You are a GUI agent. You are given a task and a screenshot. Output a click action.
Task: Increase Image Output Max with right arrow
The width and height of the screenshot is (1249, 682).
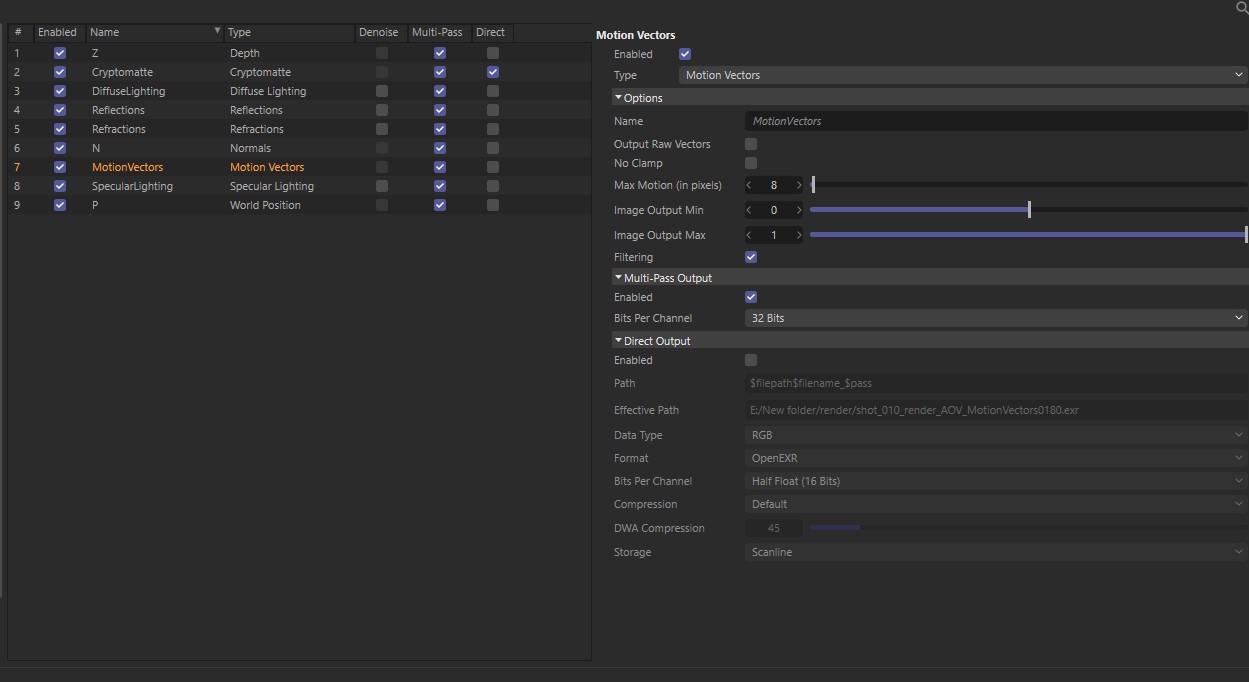[x=798, y=235]
